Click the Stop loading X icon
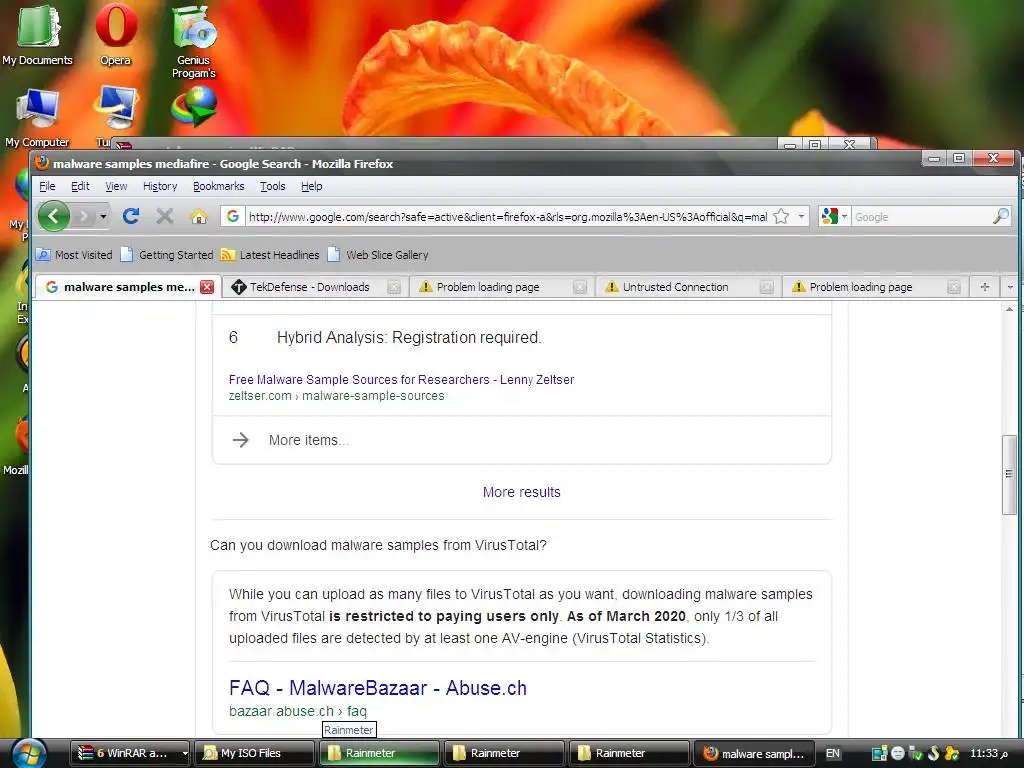The width and height of the screenshot is (1024, 768). (x=165, y=216)
